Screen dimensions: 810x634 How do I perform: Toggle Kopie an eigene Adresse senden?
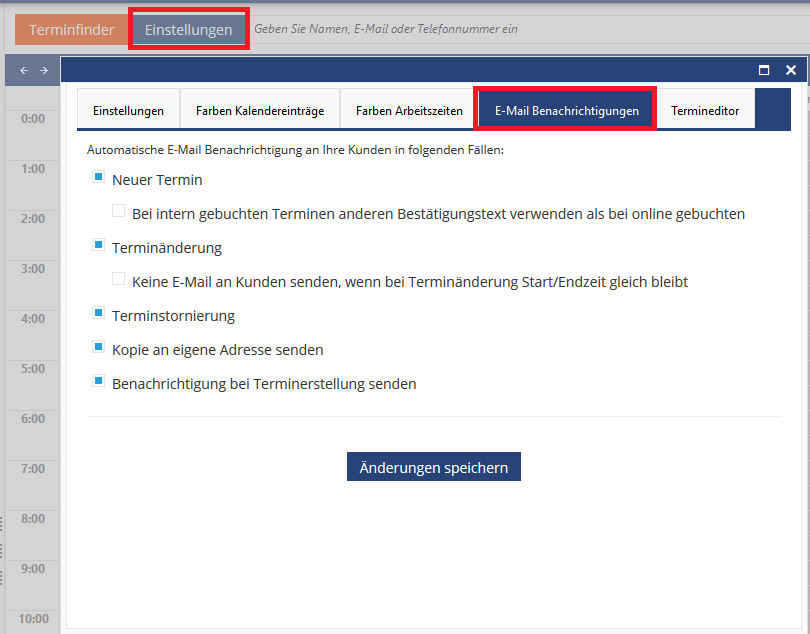coord(98,347)
